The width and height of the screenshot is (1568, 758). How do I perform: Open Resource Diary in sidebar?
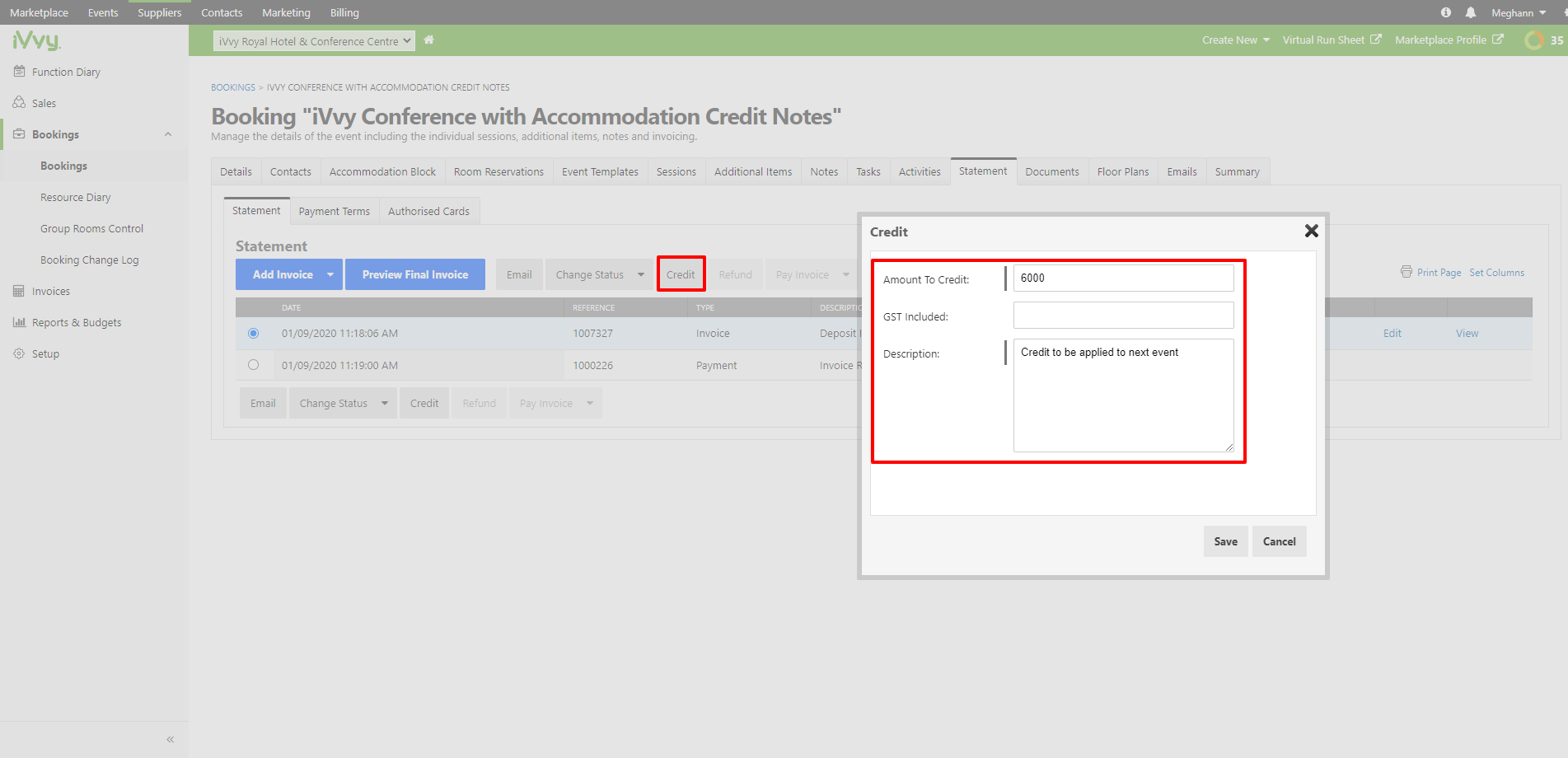point(75,197)
